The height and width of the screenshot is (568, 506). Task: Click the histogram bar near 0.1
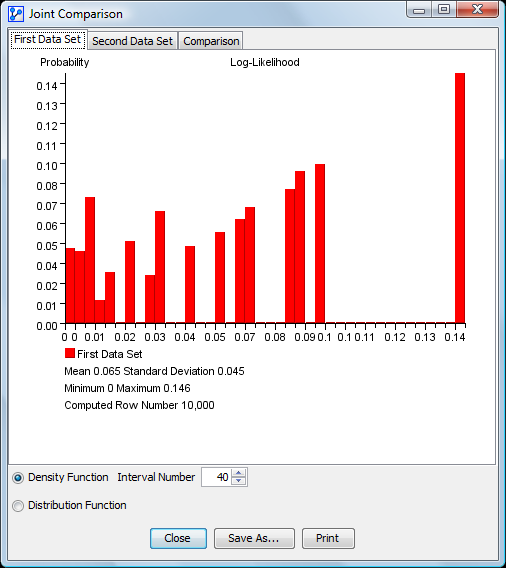pos(320,243)
